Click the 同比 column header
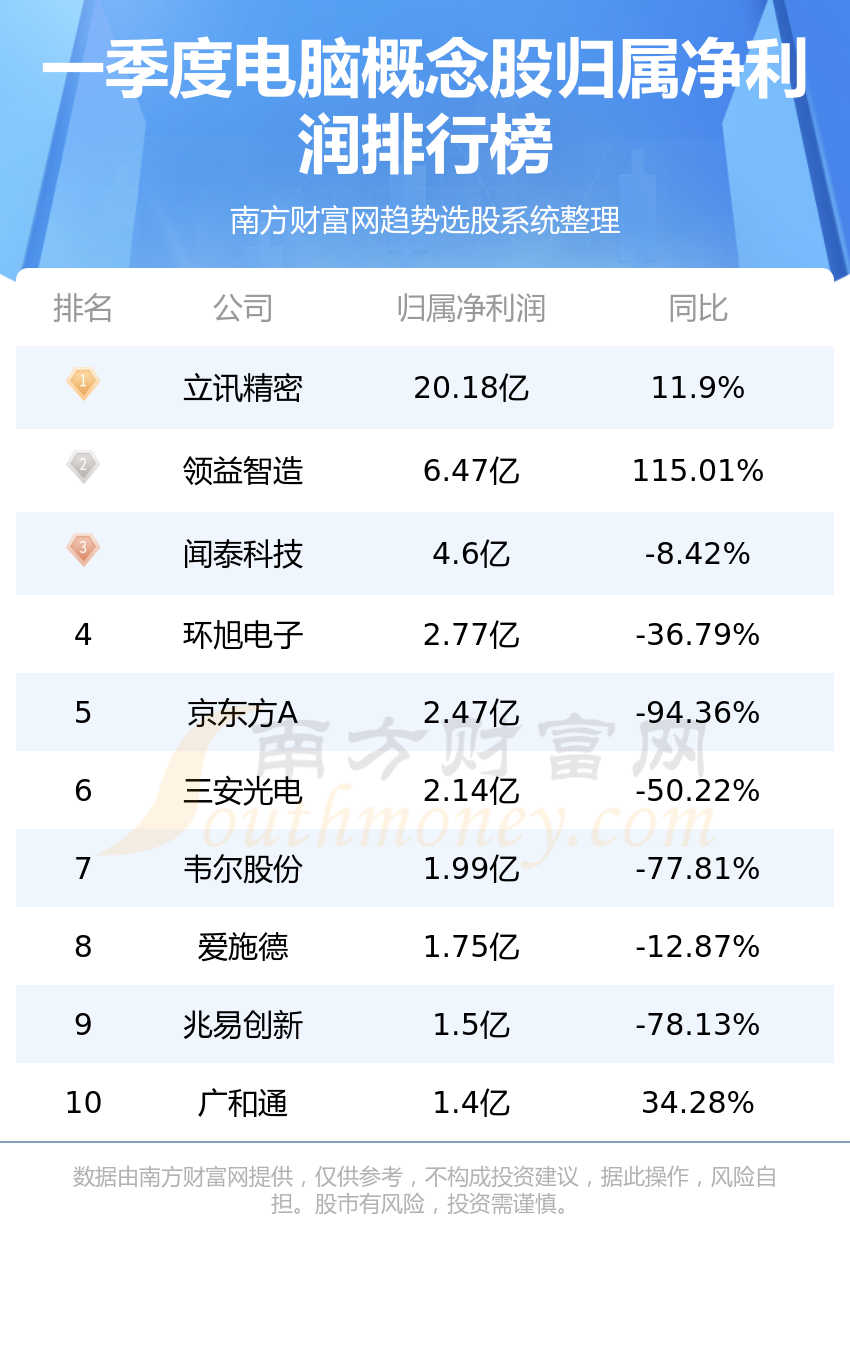Viewport: 850px width, 1350px height. tap(698, 308)
